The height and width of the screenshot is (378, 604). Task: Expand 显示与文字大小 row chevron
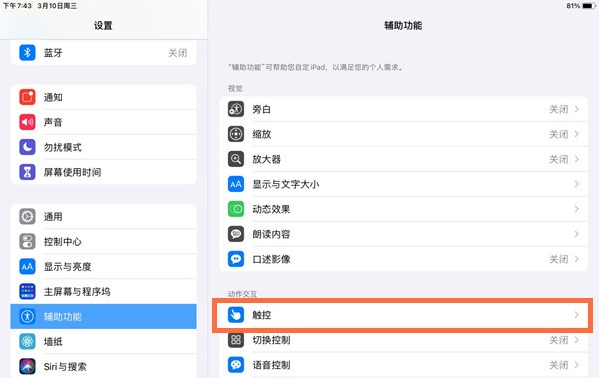[x=577, y=184]
